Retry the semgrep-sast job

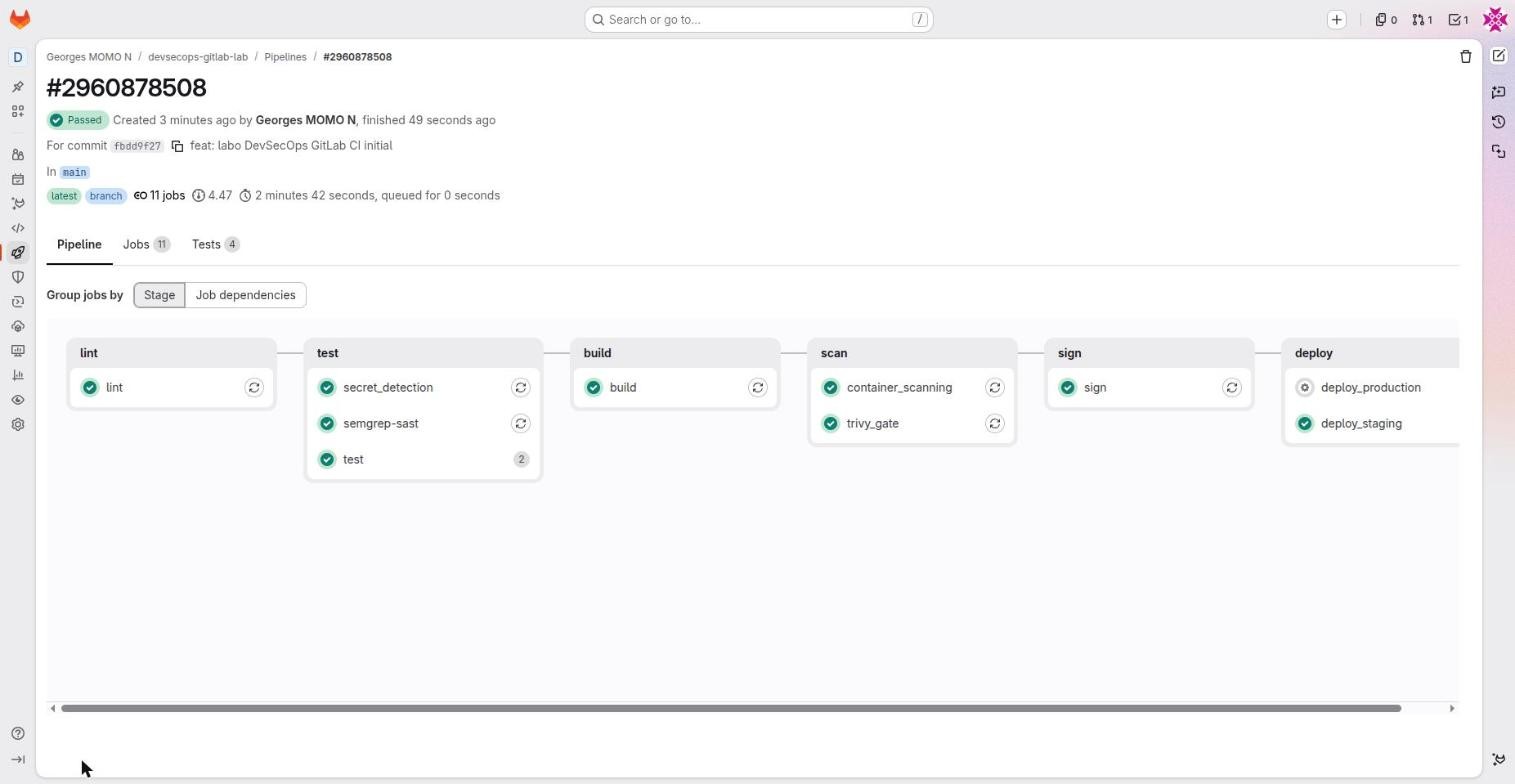521,424
